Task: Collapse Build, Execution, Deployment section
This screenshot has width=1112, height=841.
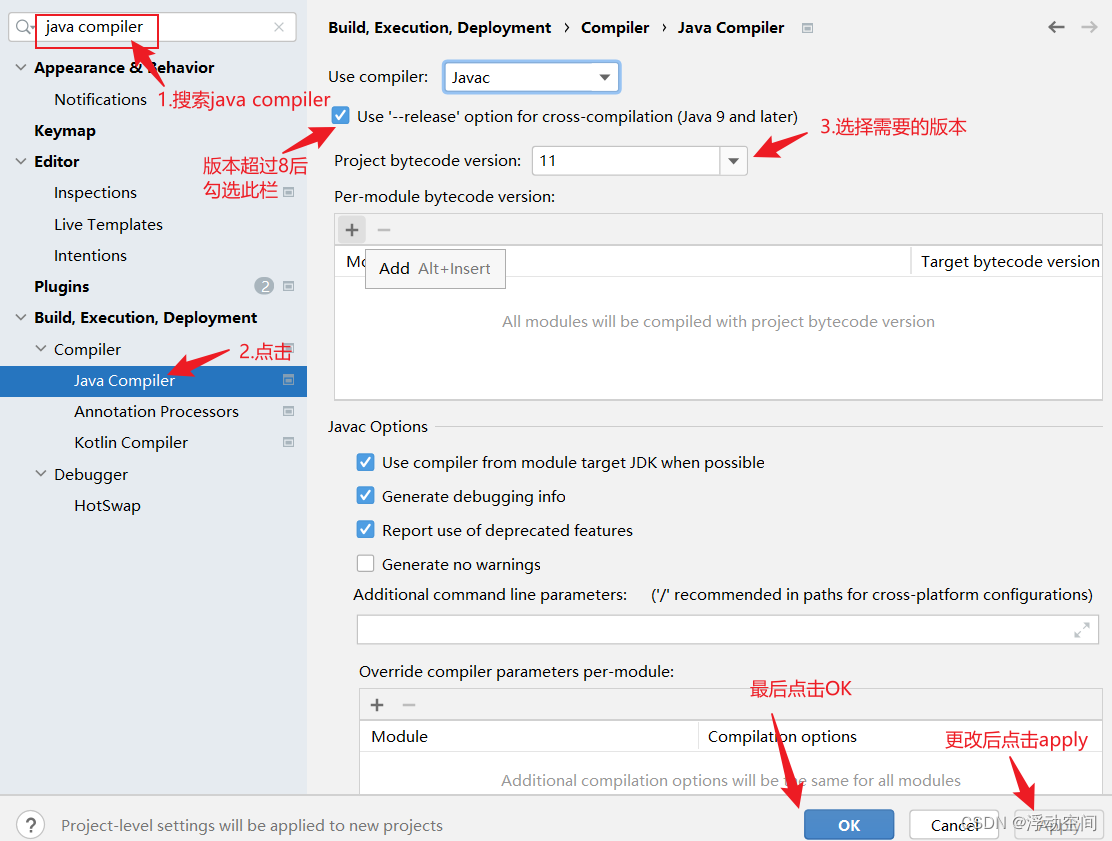Action: click(x=21, y=317)
